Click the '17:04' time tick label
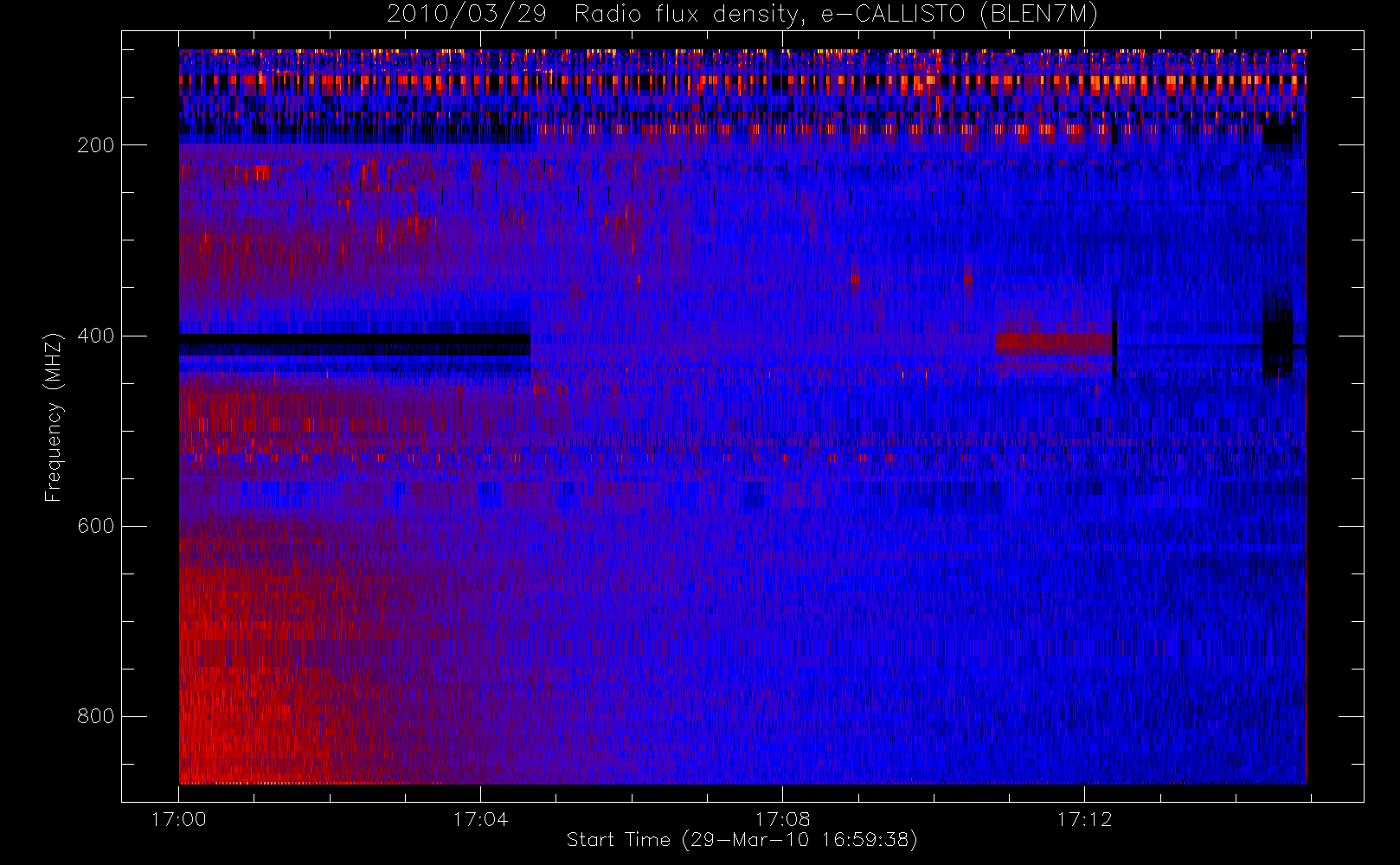Viewport: 1400px width, 865px height. (480, 819)
